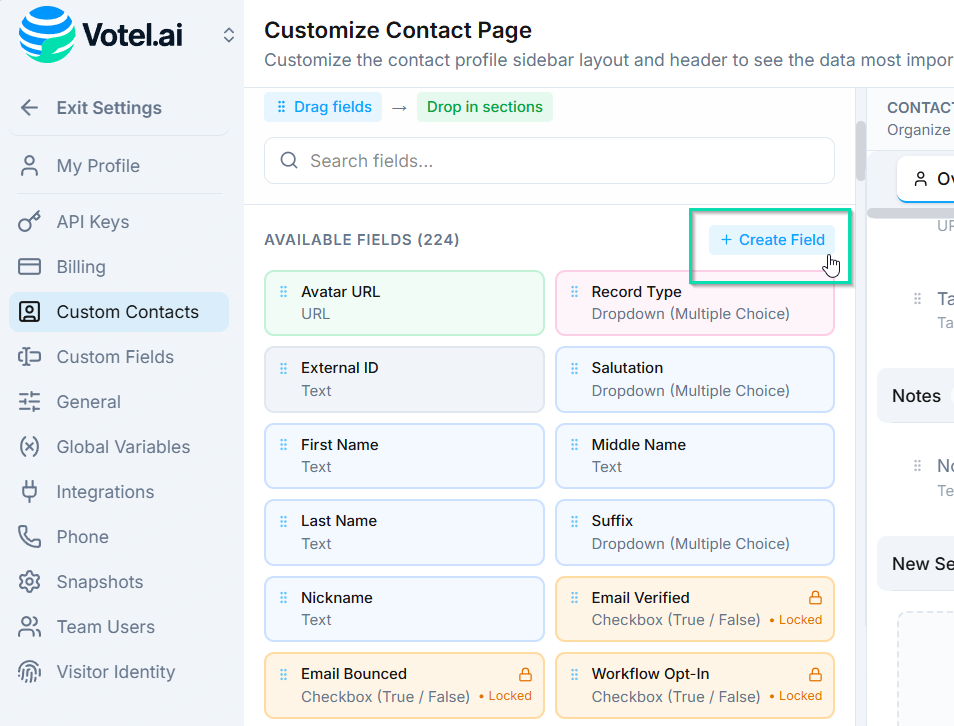Click the Phone handset icon
This screenshot has height=726, width=954.
pos(30,537)
